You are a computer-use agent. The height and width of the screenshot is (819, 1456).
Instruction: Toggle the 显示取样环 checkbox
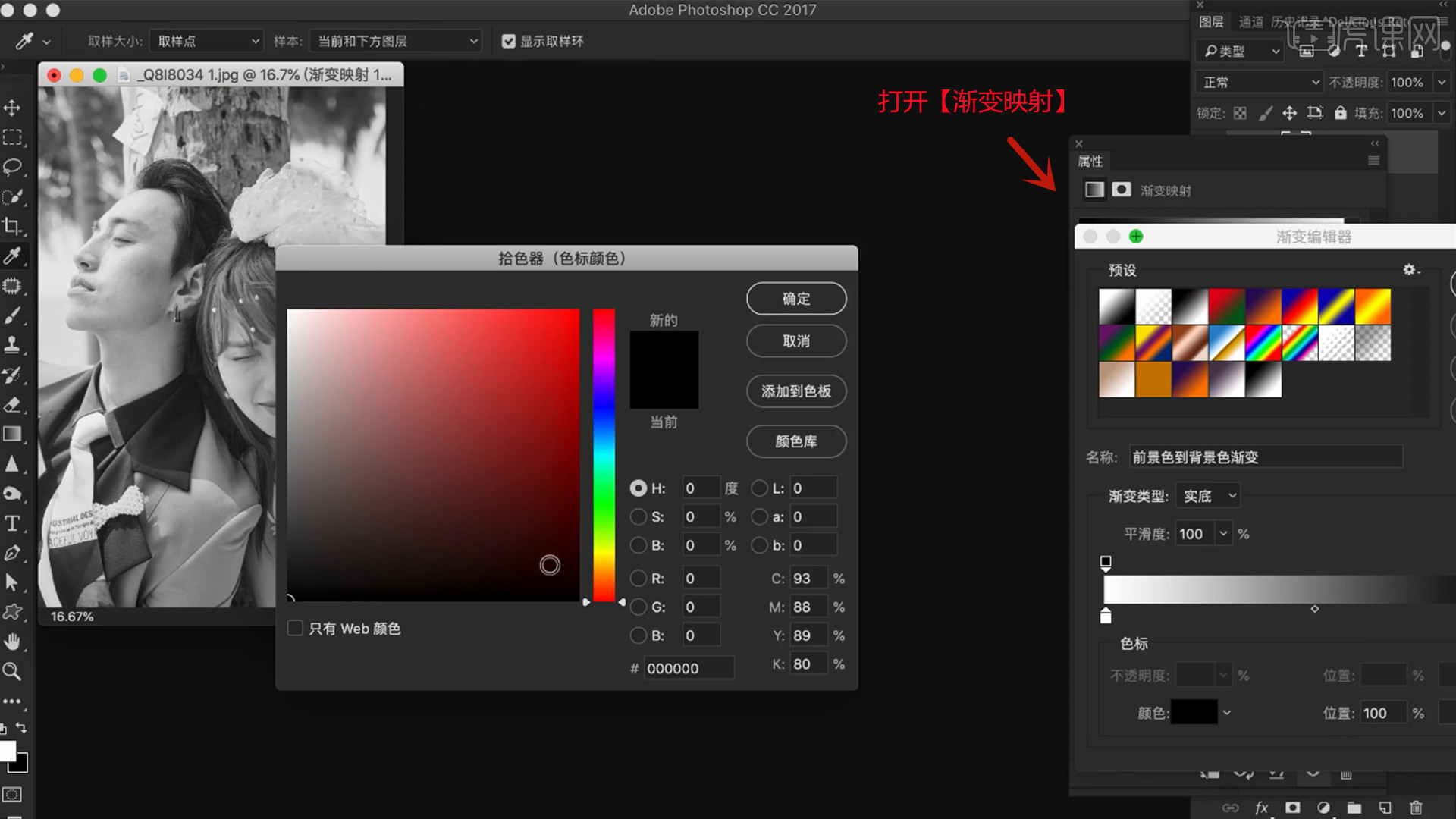tap(509, 41)
